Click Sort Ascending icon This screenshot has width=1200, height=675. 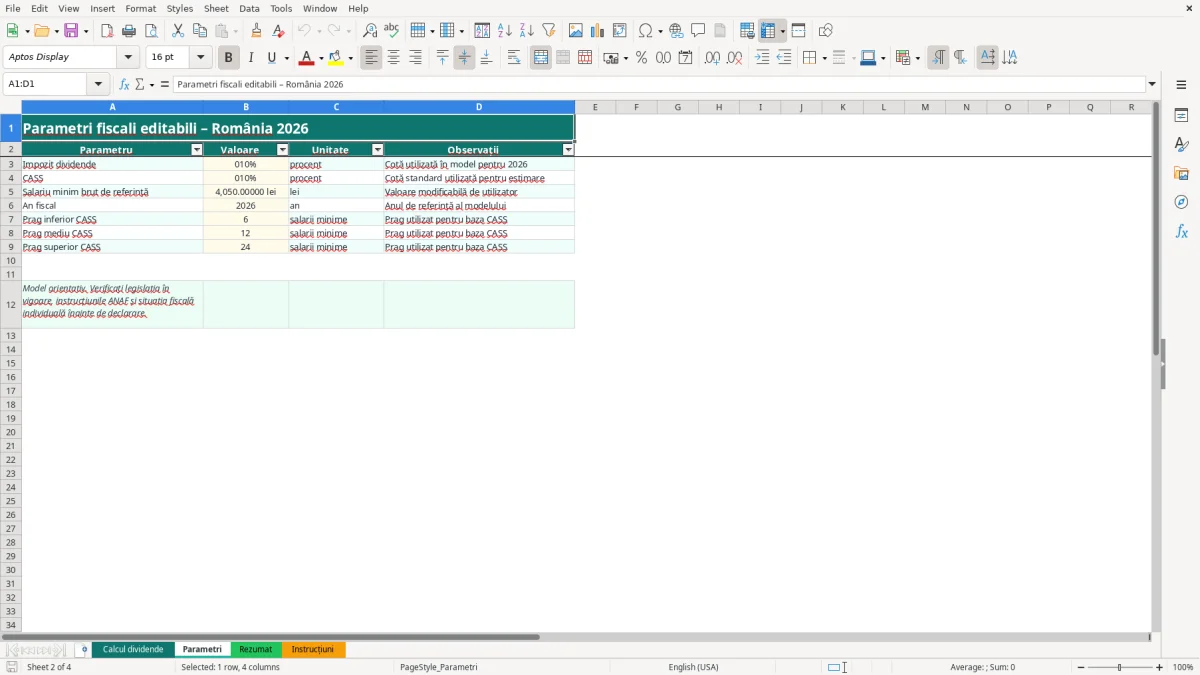coord(505,31)
